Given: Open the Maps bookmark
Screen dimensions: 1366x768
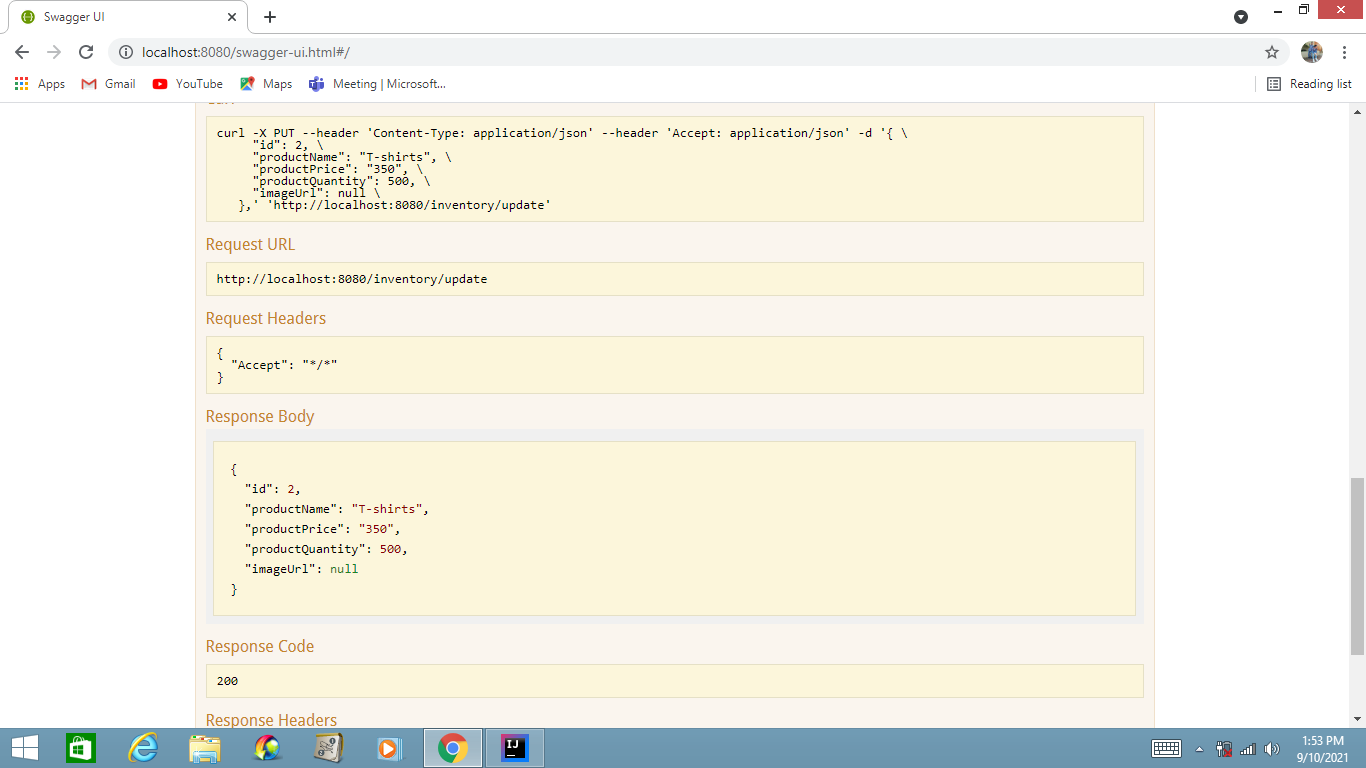Looking at the screenshot, I should click(x=266, y=84).
